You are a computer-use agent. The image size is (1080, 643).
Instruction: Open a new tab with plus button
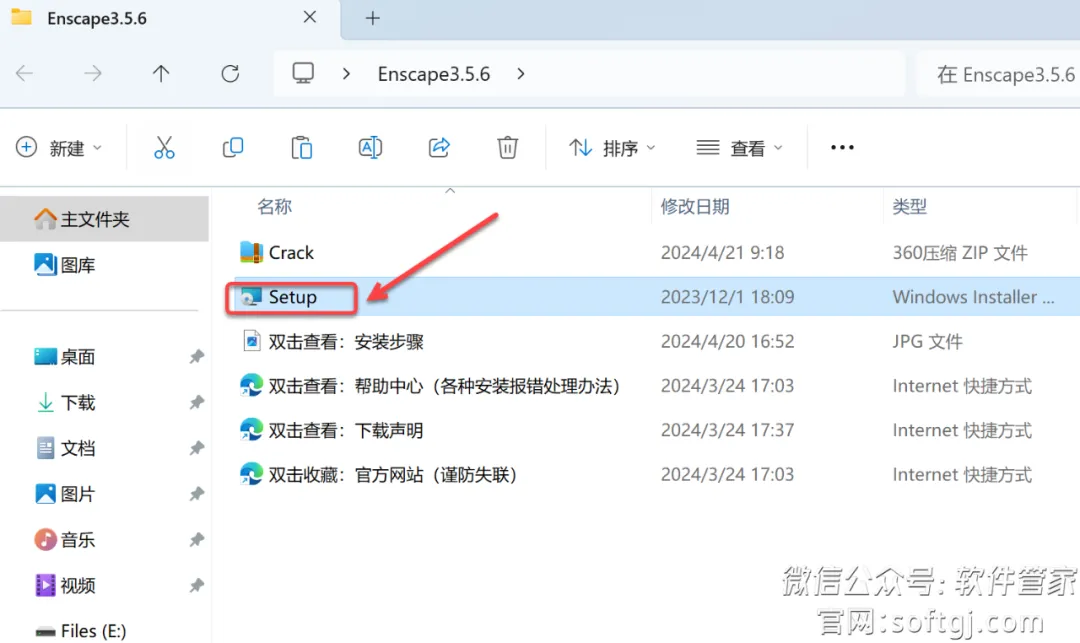coord(373,18)
